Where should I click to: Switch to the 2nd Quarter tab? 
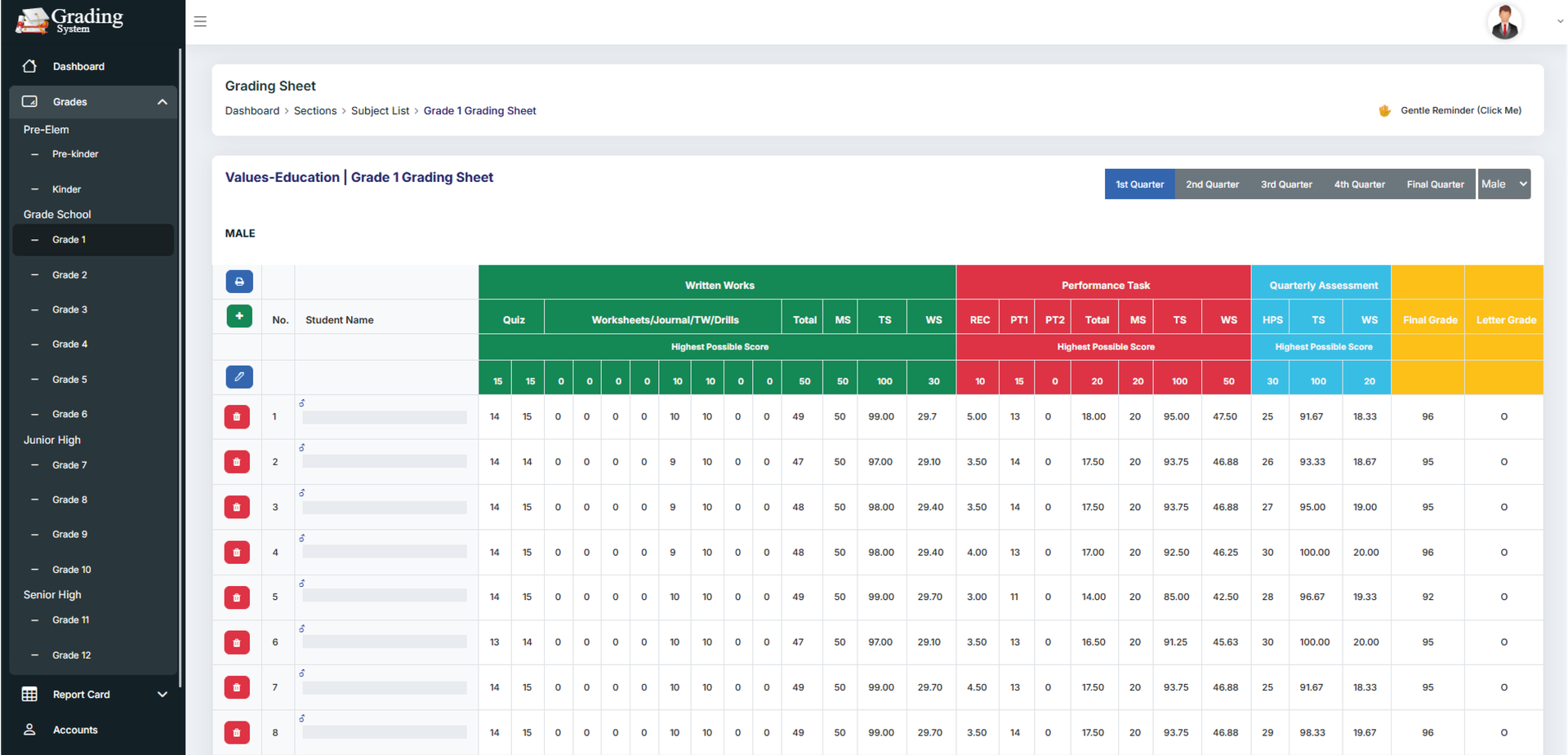pos(1212,184)
